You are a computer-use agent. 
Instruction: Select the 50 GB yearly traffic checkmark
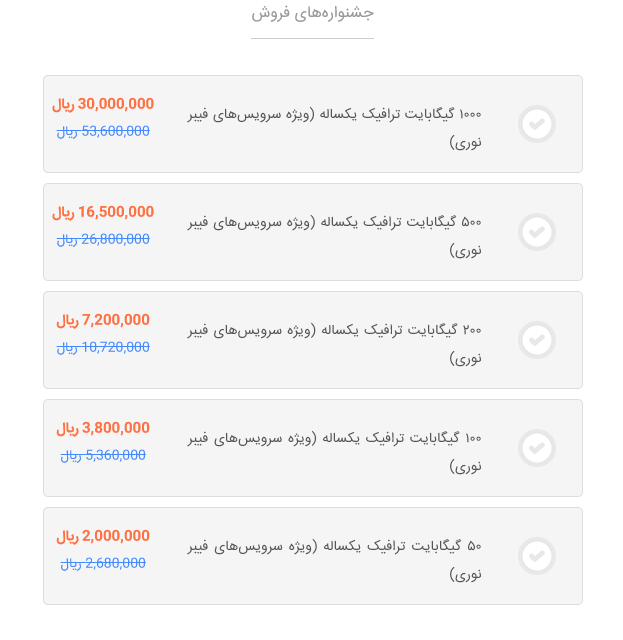(536, 556)
